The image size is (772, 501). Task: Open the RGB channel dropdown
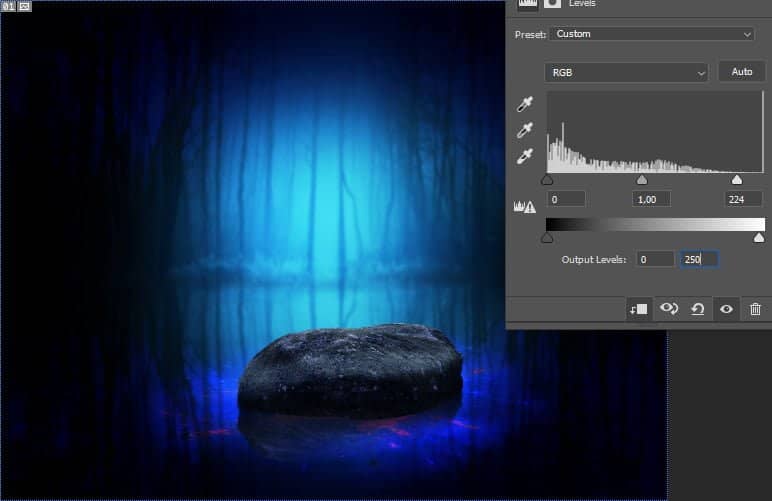pyautogui.click(x=627, y=72)
